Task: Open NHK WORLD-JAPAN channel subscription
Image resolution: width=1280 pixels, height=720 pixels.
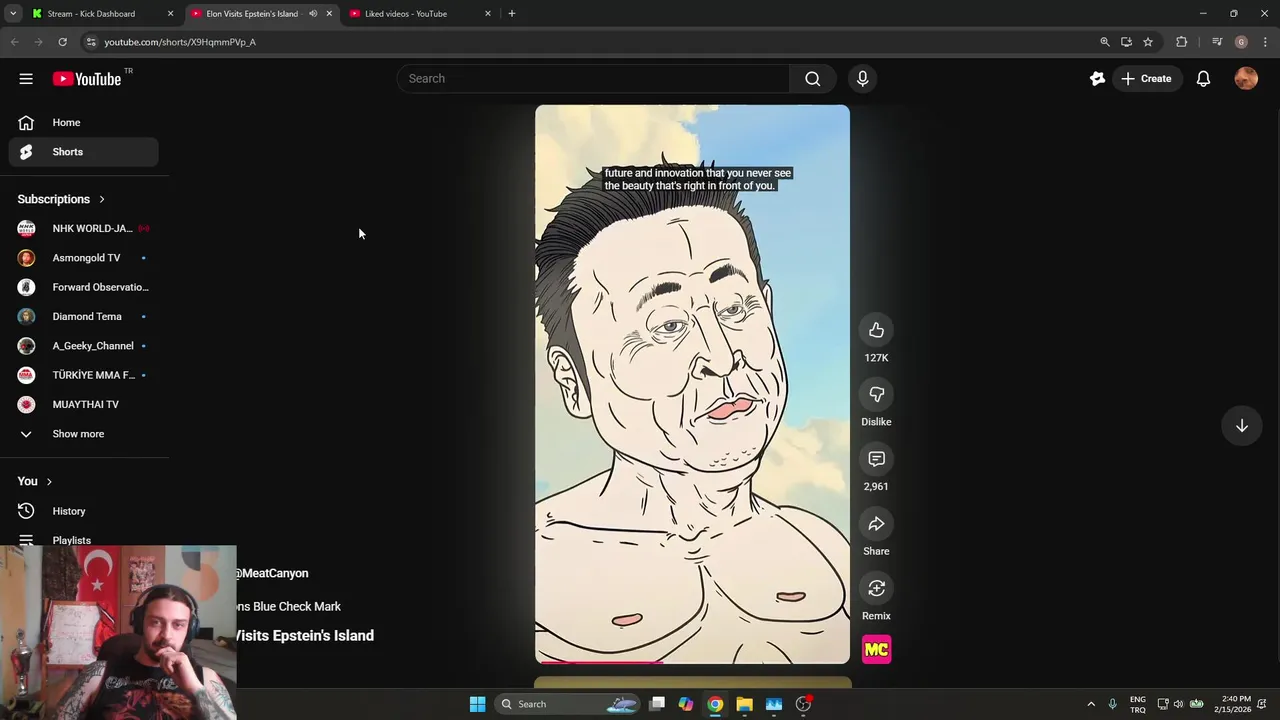Action: point(84,228)
